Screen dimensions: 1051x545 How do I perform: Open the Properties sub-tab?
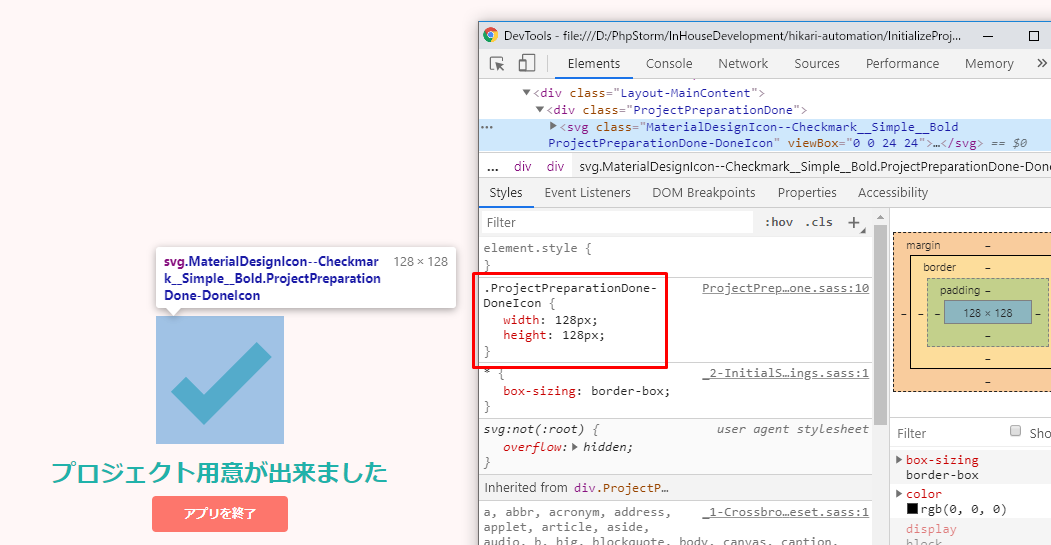pyautogui.click(x=807, y=193)
